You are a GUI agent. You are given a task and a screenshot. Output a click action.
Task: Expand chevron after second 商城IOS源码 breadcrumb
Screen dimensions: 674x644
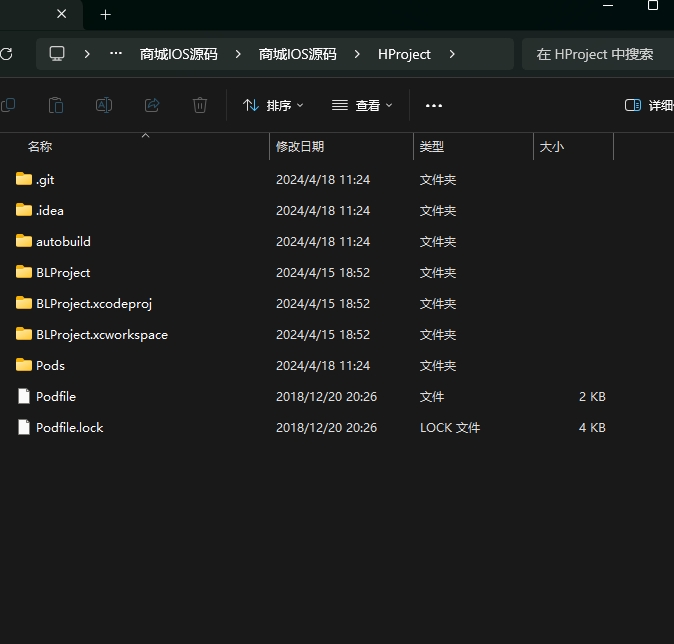(357, 54)
